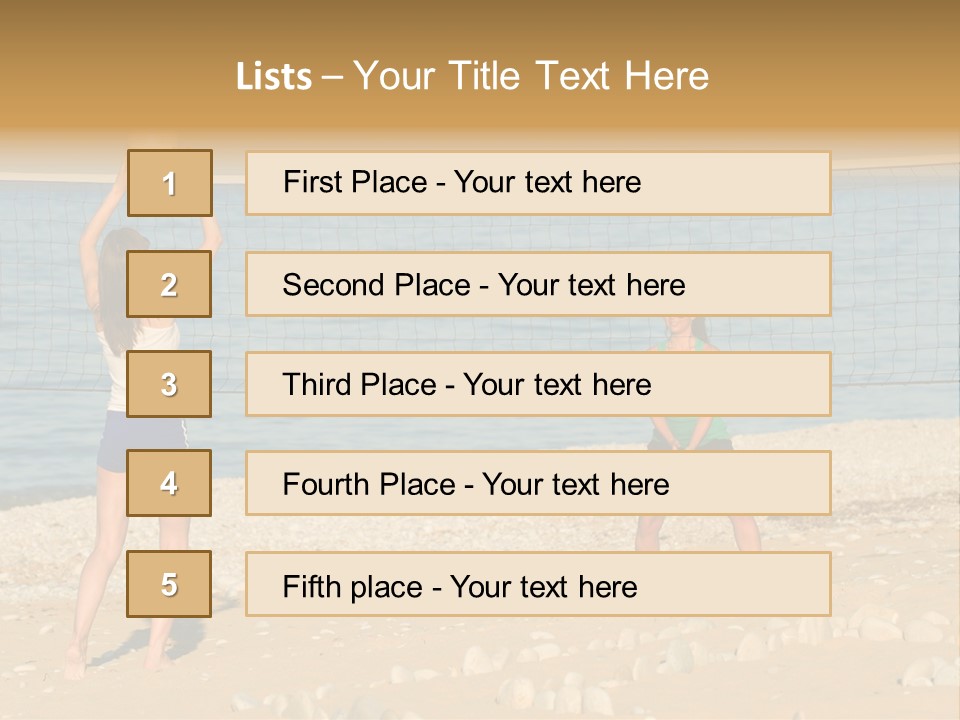This screenshot has height=720, width=960.
Task: Click the "First Place" text box
Action: [538, 183]
